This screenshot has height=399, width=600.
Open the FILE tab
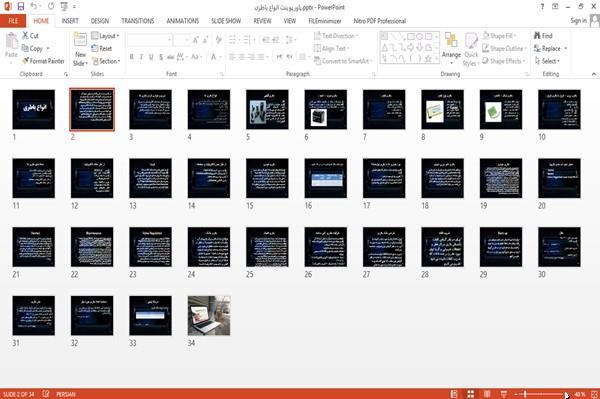13,21
